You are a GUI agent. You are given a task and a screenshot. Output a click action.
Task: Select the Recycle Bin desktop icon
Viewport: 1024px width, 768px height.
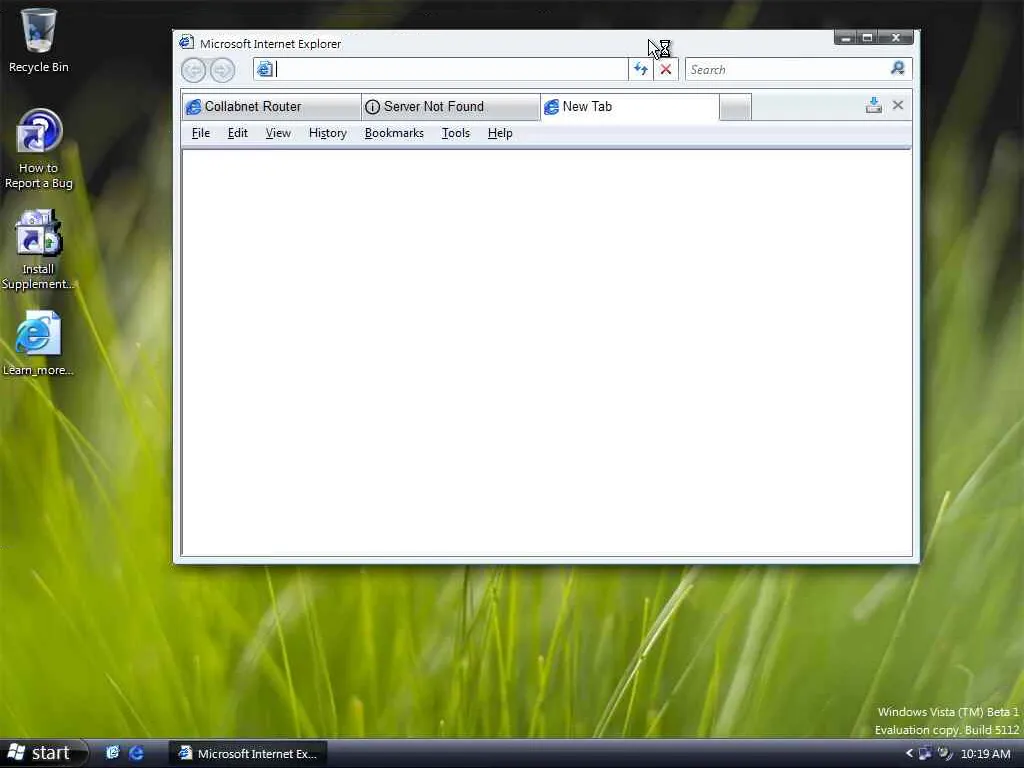(39, 40)
